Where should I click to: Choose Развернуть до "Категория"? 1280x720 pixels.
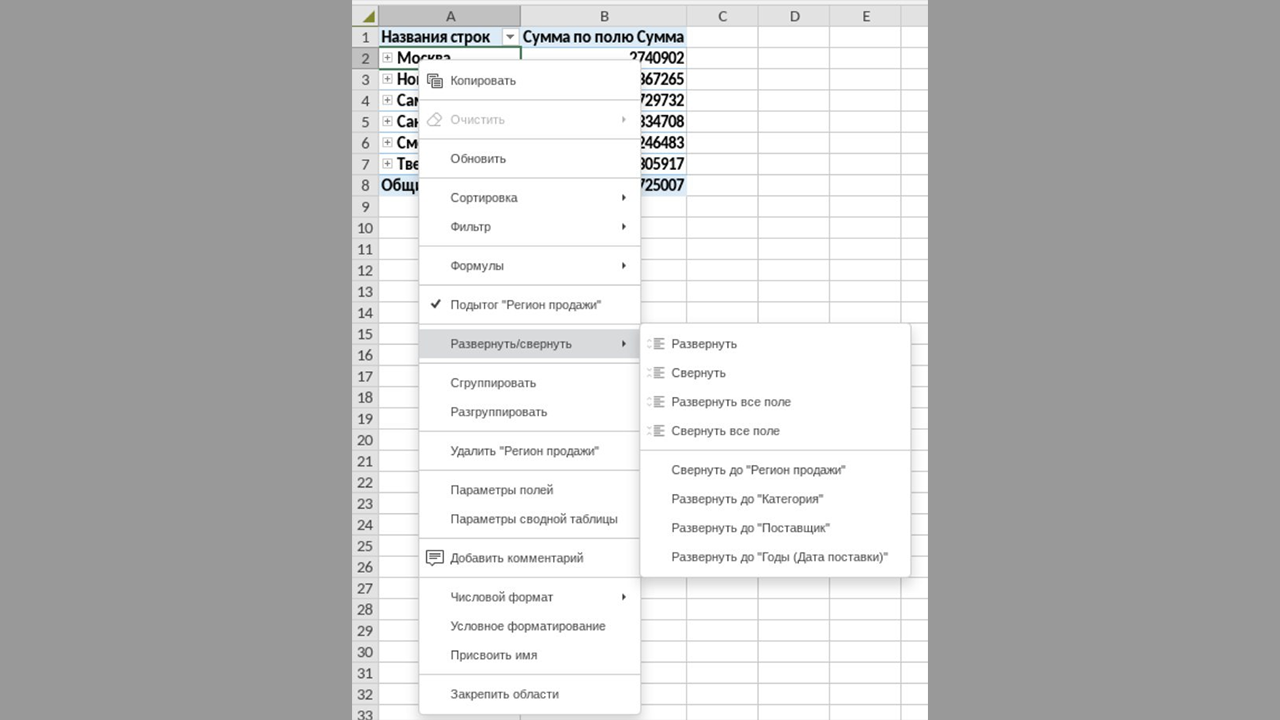pos(775,499)
